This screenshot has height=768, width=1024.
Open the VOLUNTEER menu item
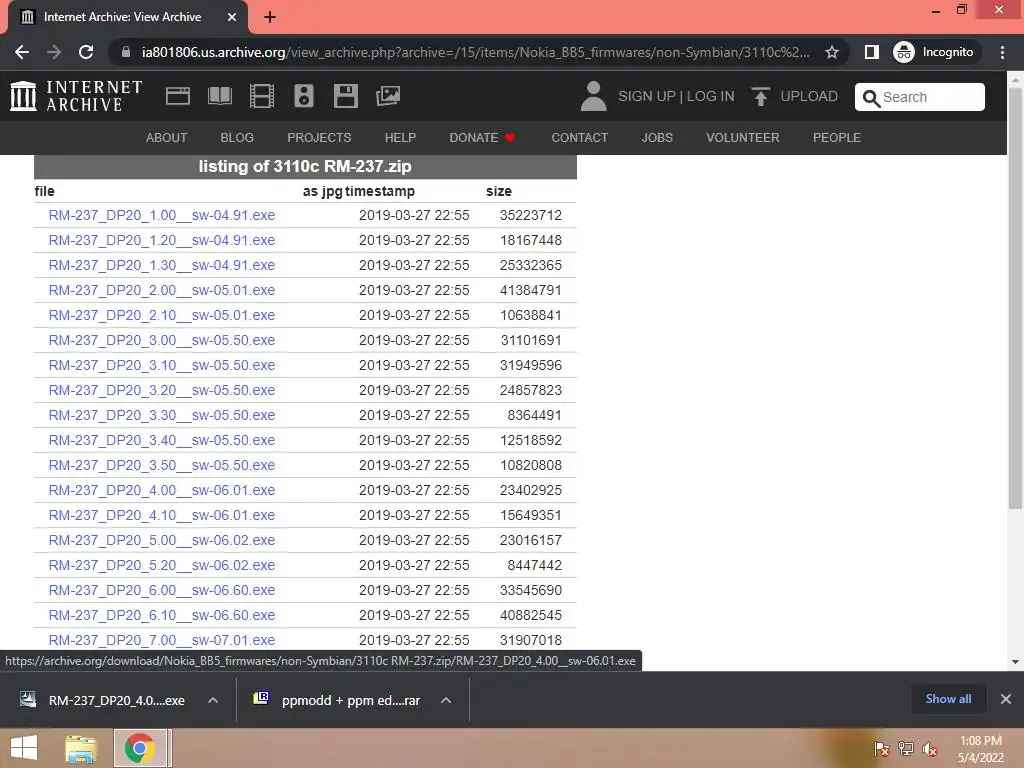(743, 138)
